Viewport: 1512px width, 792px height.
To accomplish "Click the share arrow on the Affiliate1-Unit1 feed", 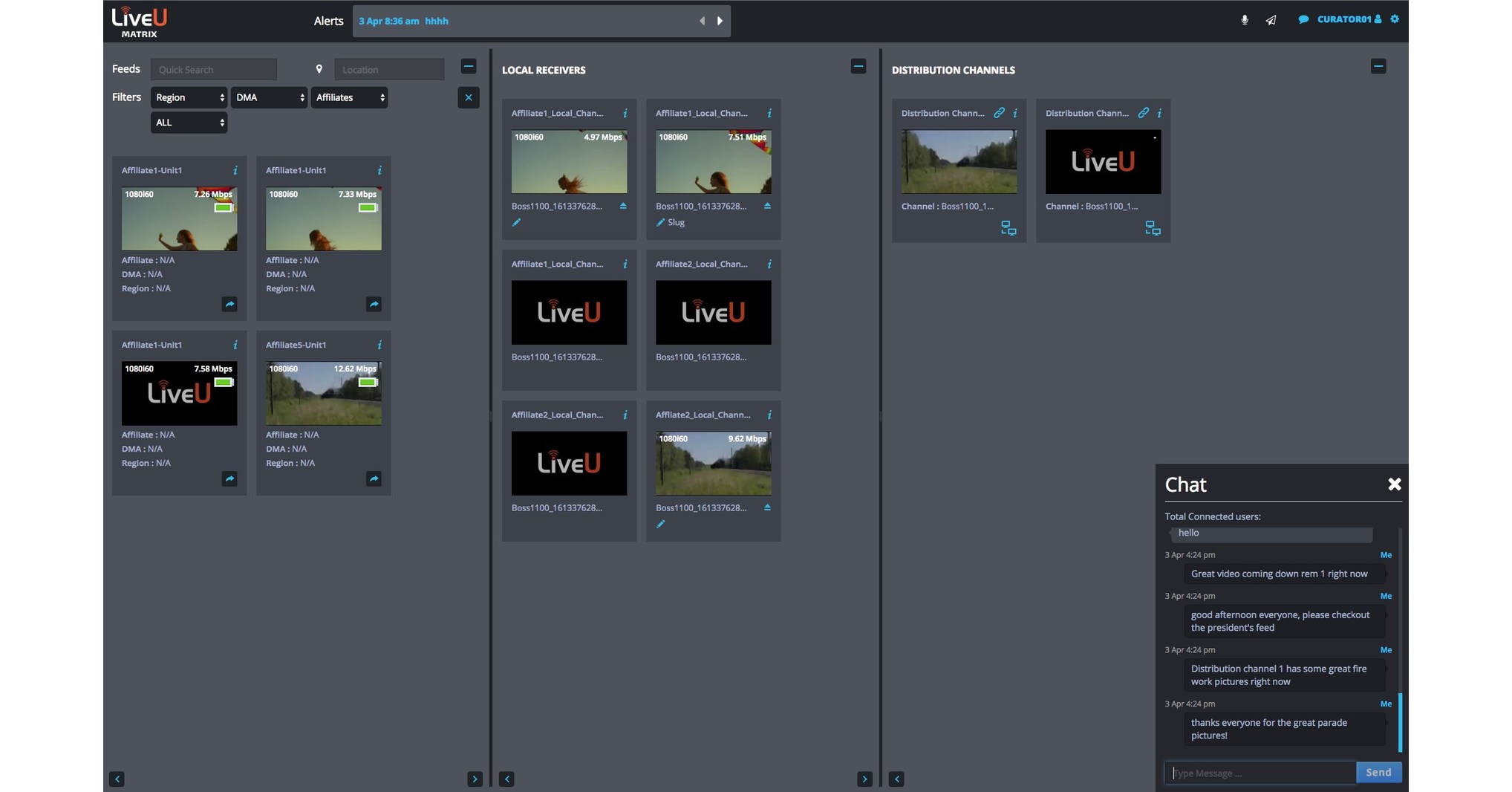I will click(x=229, y=305).
